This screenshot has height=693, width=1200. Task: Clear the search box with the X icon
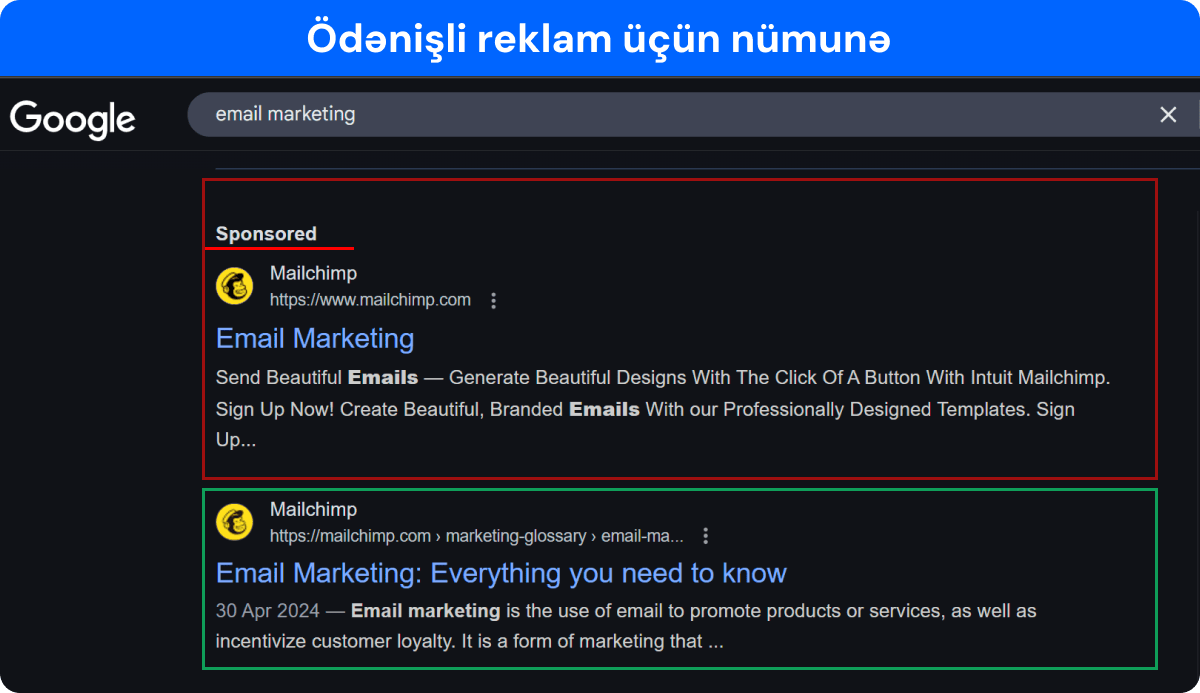click(1168, 115)
